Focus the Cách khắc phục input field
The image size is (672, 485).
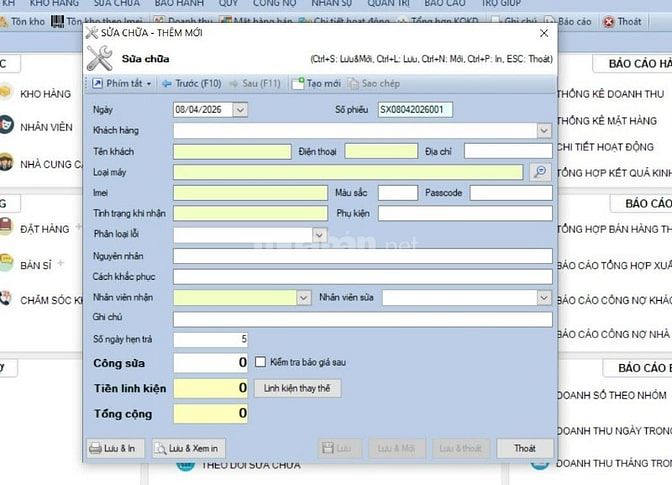(x=363, y=277)
